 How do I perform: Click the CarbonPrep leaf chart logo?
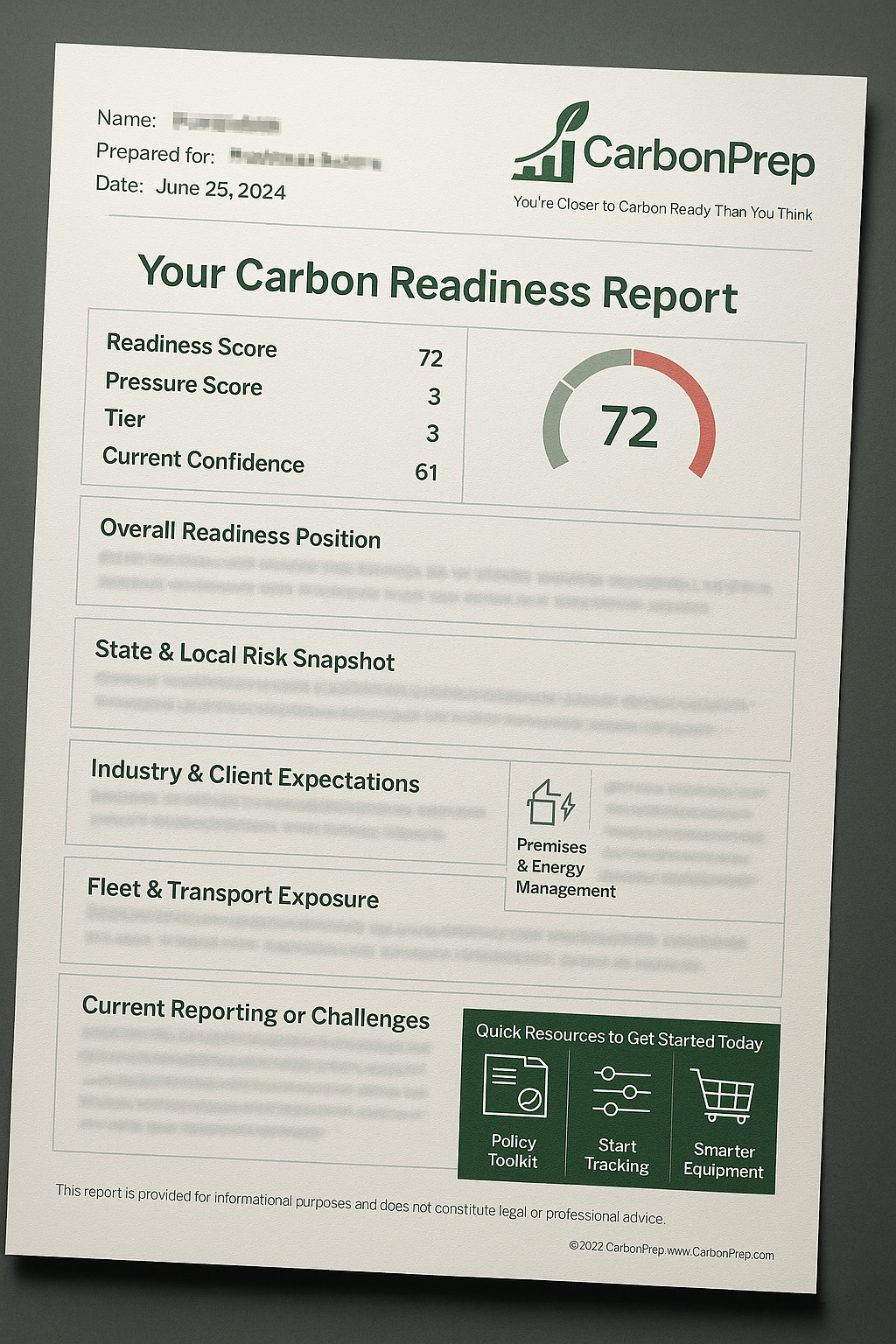click(x=550, y=142)
